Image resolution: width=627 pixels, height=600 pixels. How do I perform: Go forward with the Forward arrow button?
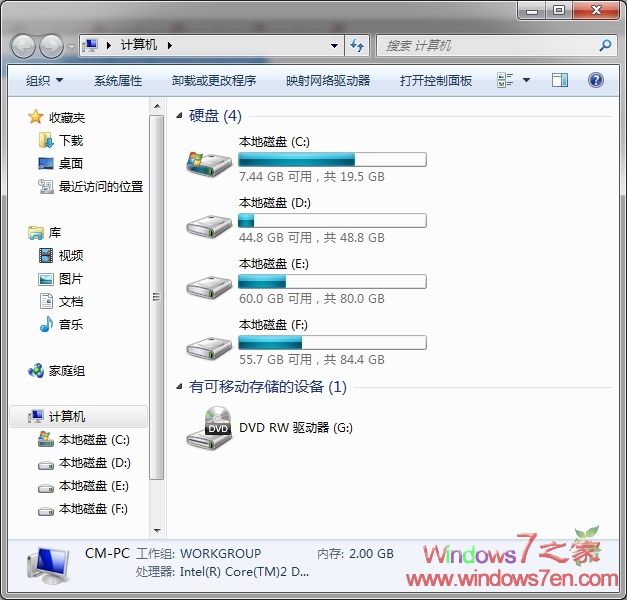51,46
